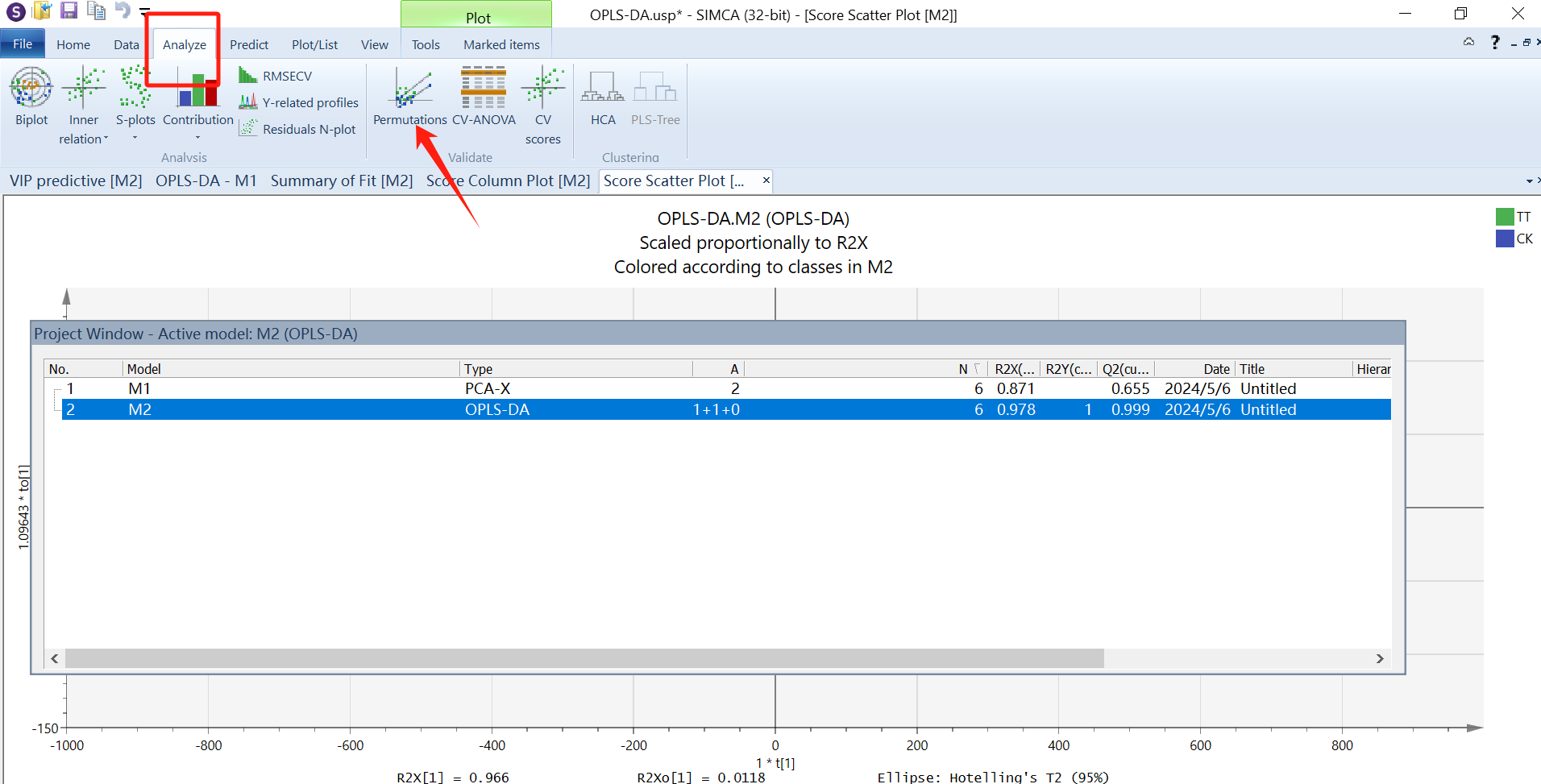Click the Save icon in quick access toolbar
The width and height of the screenshot is (1541, 784).
pyautogui.click(x=69, y=10)
